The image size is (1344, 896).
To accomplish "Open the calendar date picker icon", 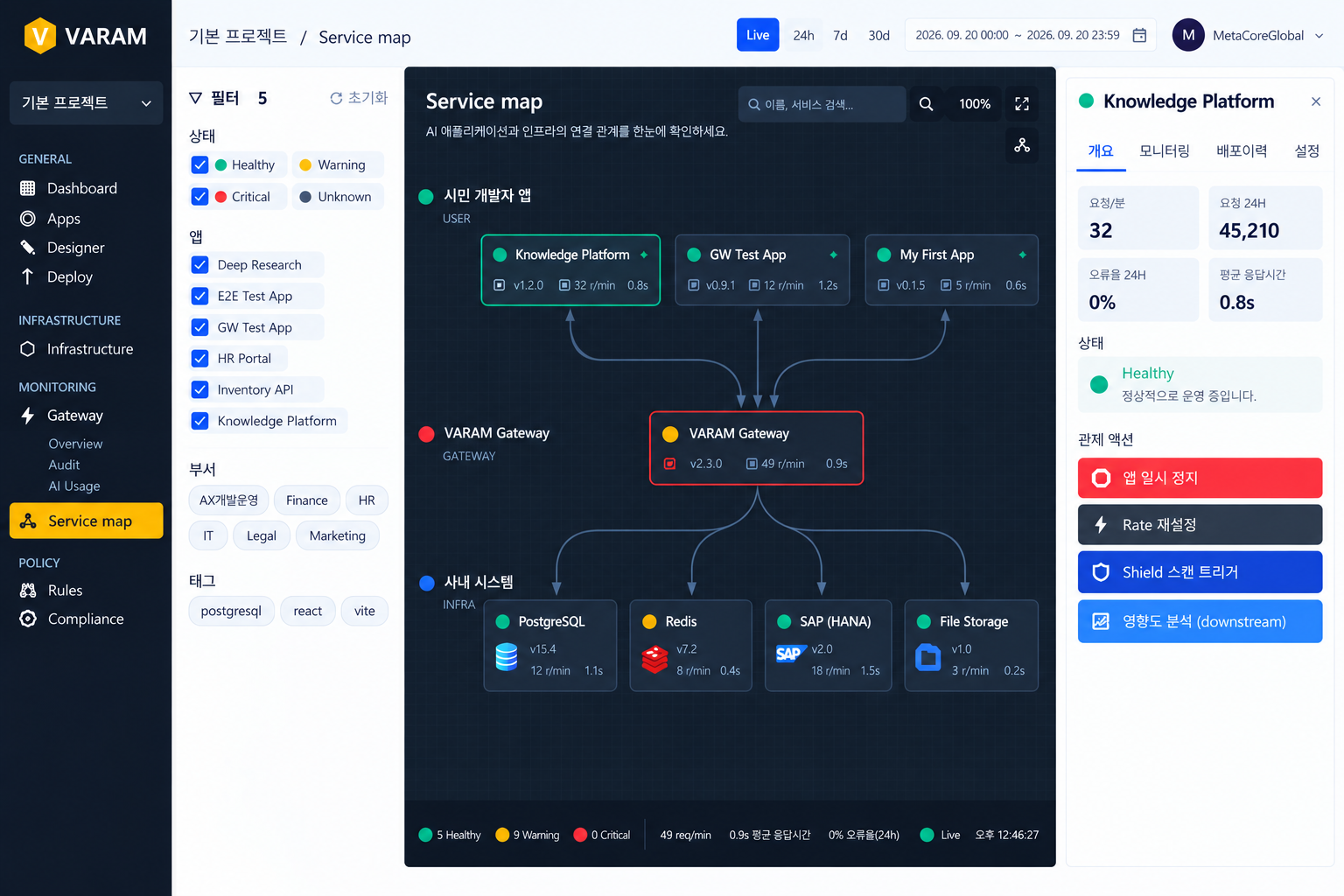I will 1139,35.
